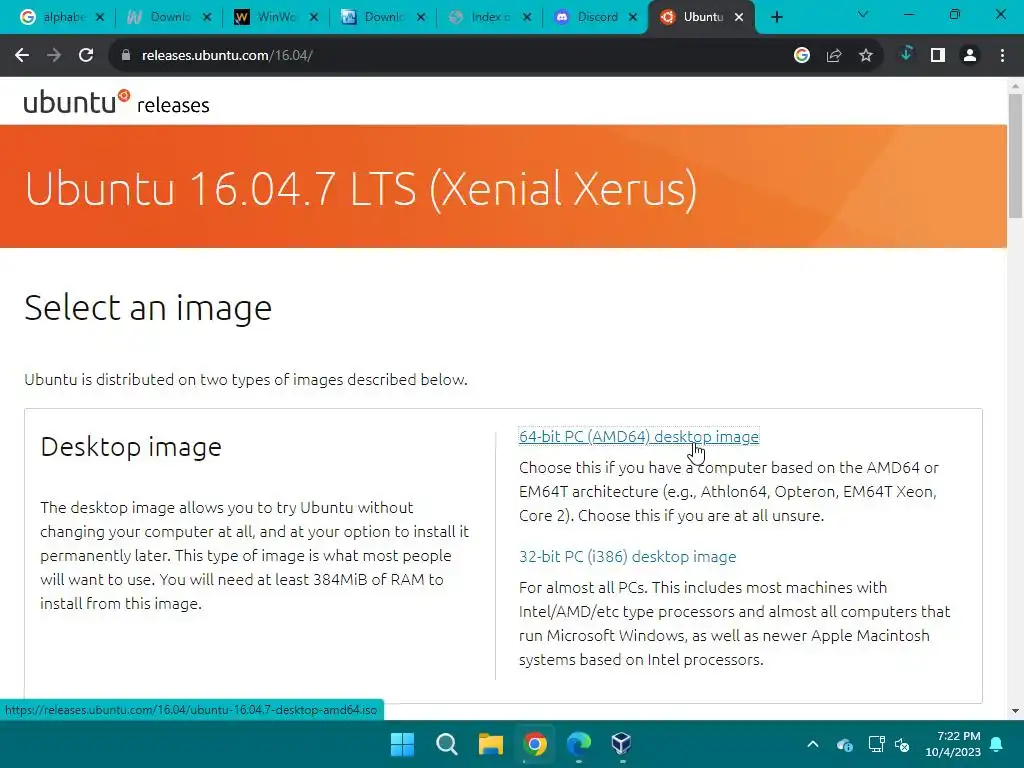
Task: Click the forward navigation arrow
Action: click(x=54, y=56)
